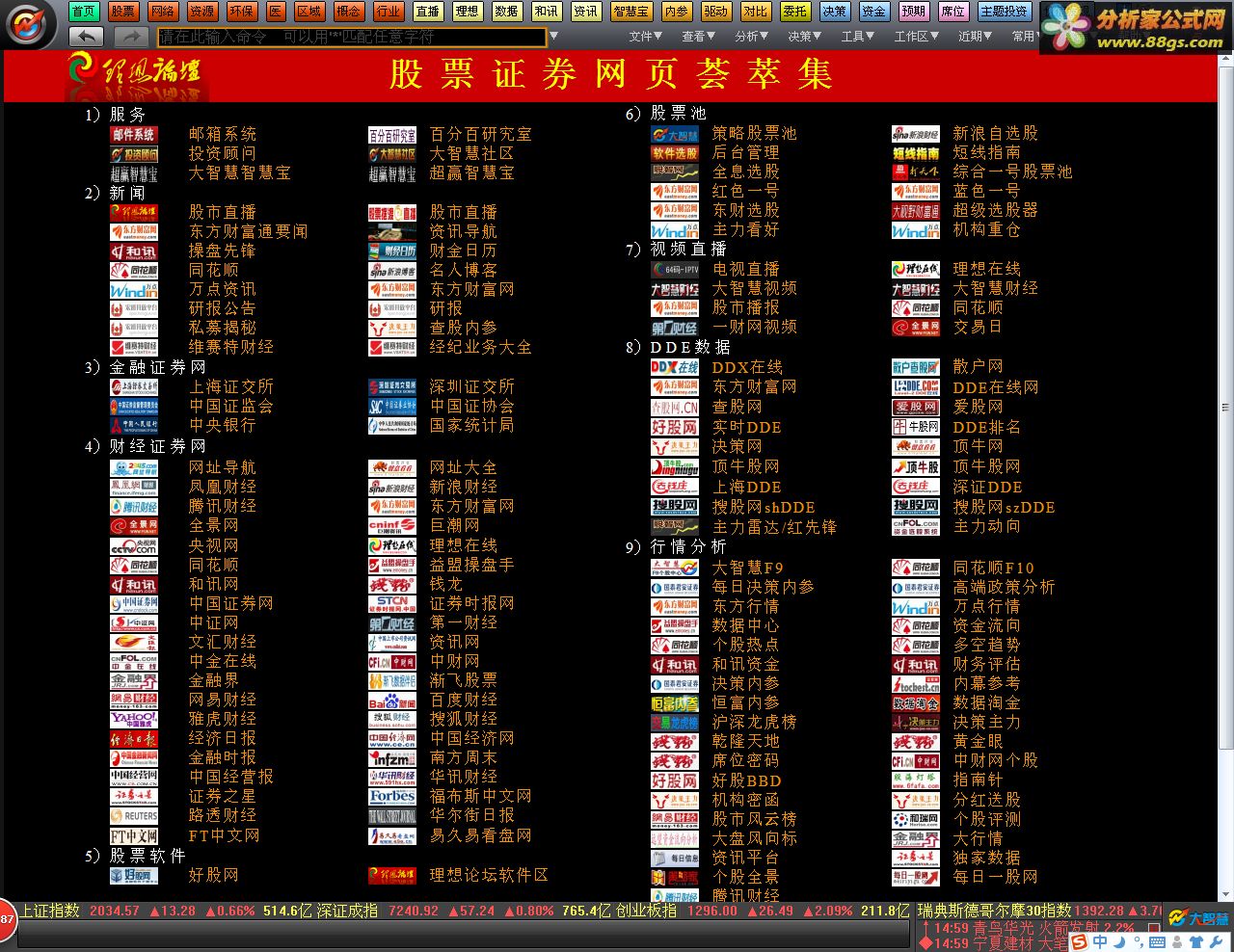Click the round application logo top-left
1234x952 pixels.
[x=31, y=24]
